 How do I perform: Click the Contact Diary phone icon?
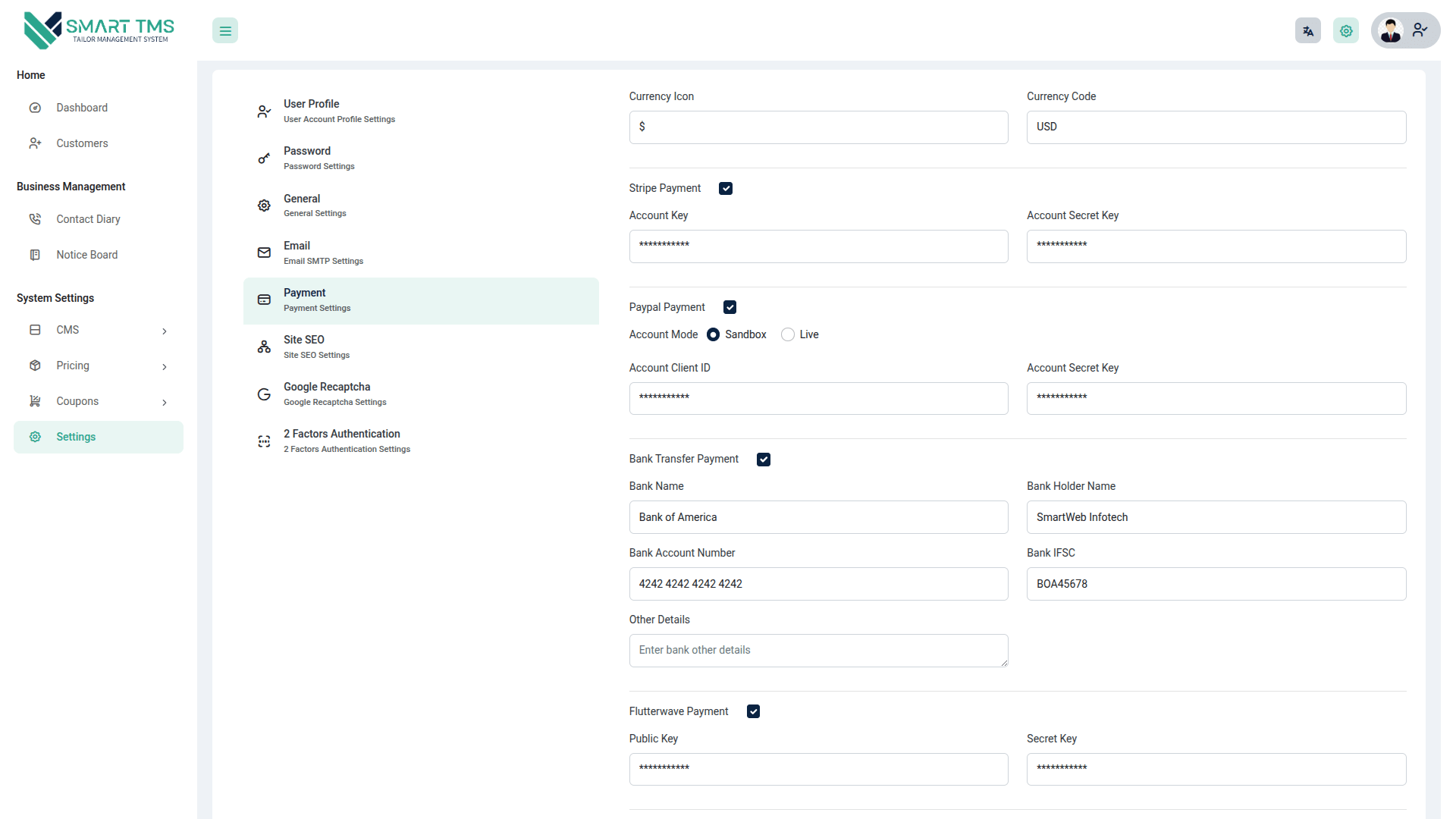pyautogui.click(x=35, y=219)
